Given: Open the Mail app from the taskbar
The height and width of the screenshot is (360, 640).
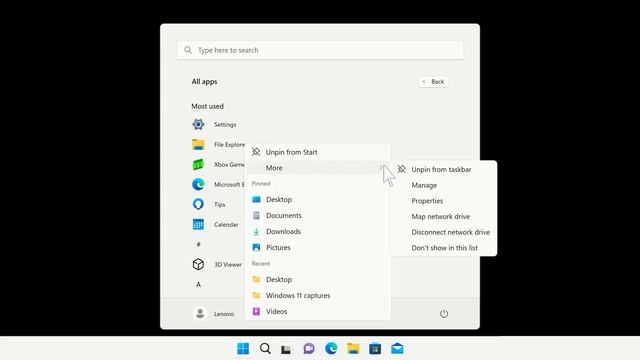Looking at the screenshot, I should coord(397,349).
